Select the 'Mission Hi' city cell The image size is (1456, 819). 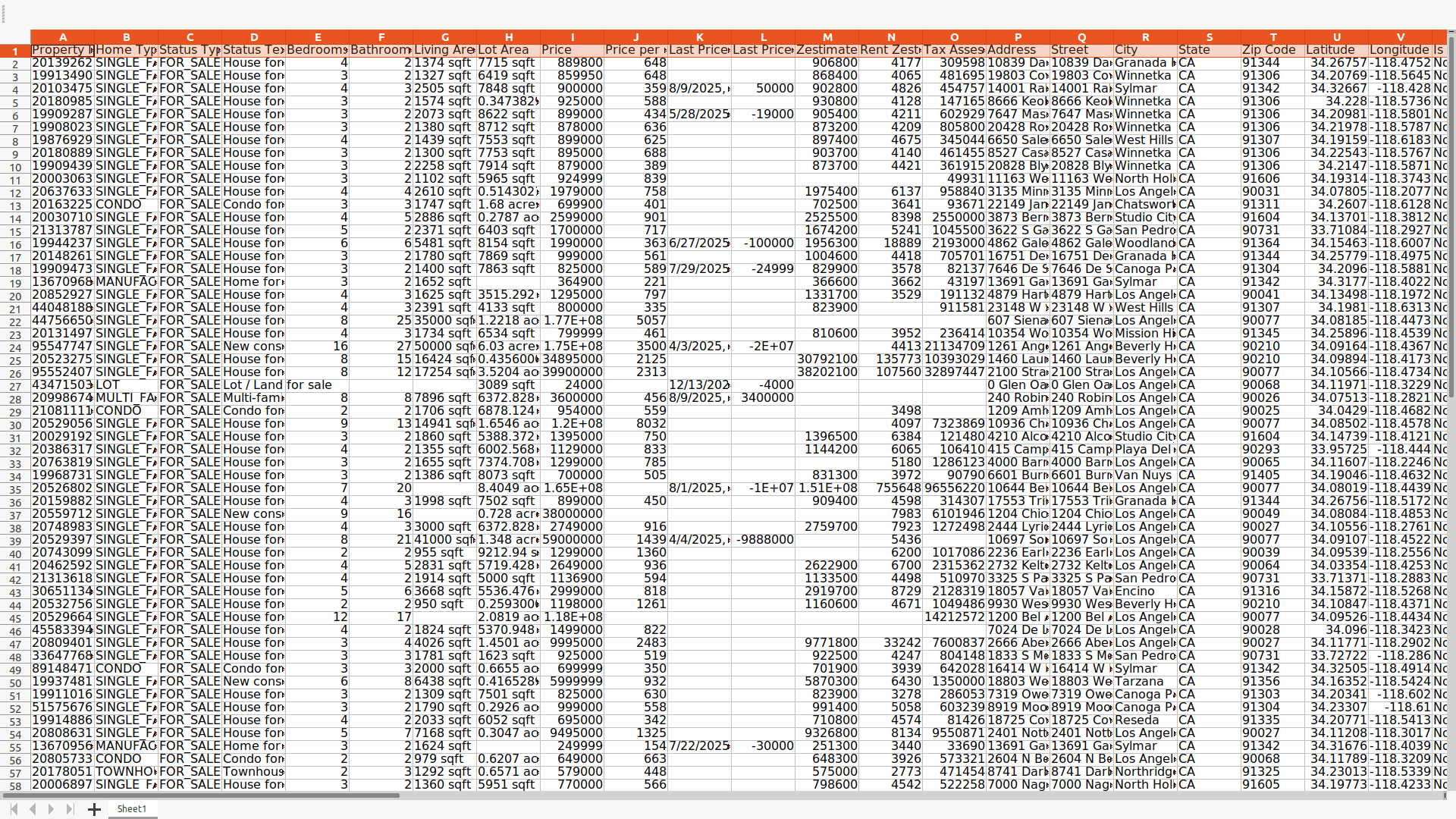tap(1146, 334)
